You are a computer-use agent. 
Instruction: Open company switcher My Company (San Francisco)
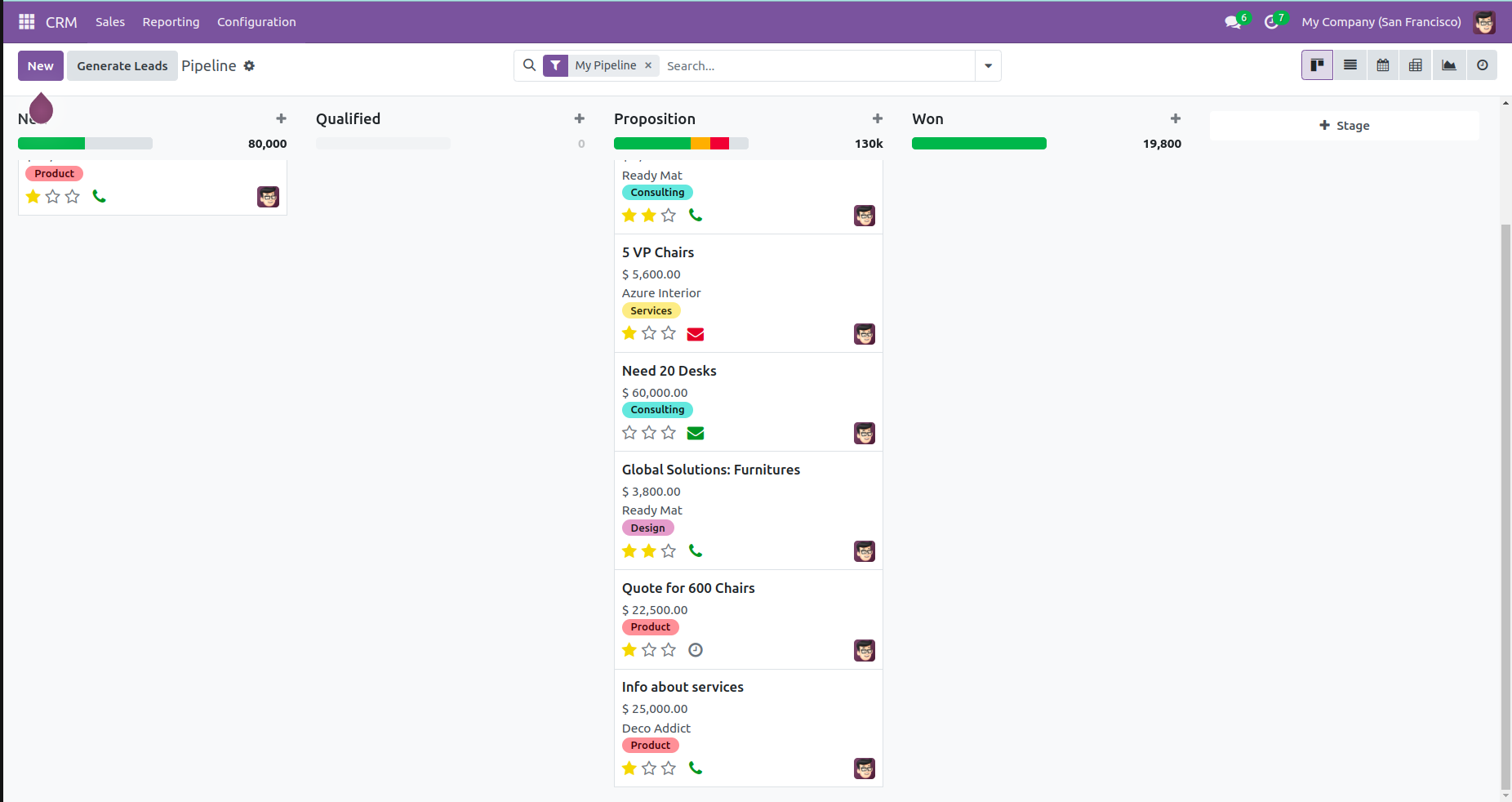1381,22
